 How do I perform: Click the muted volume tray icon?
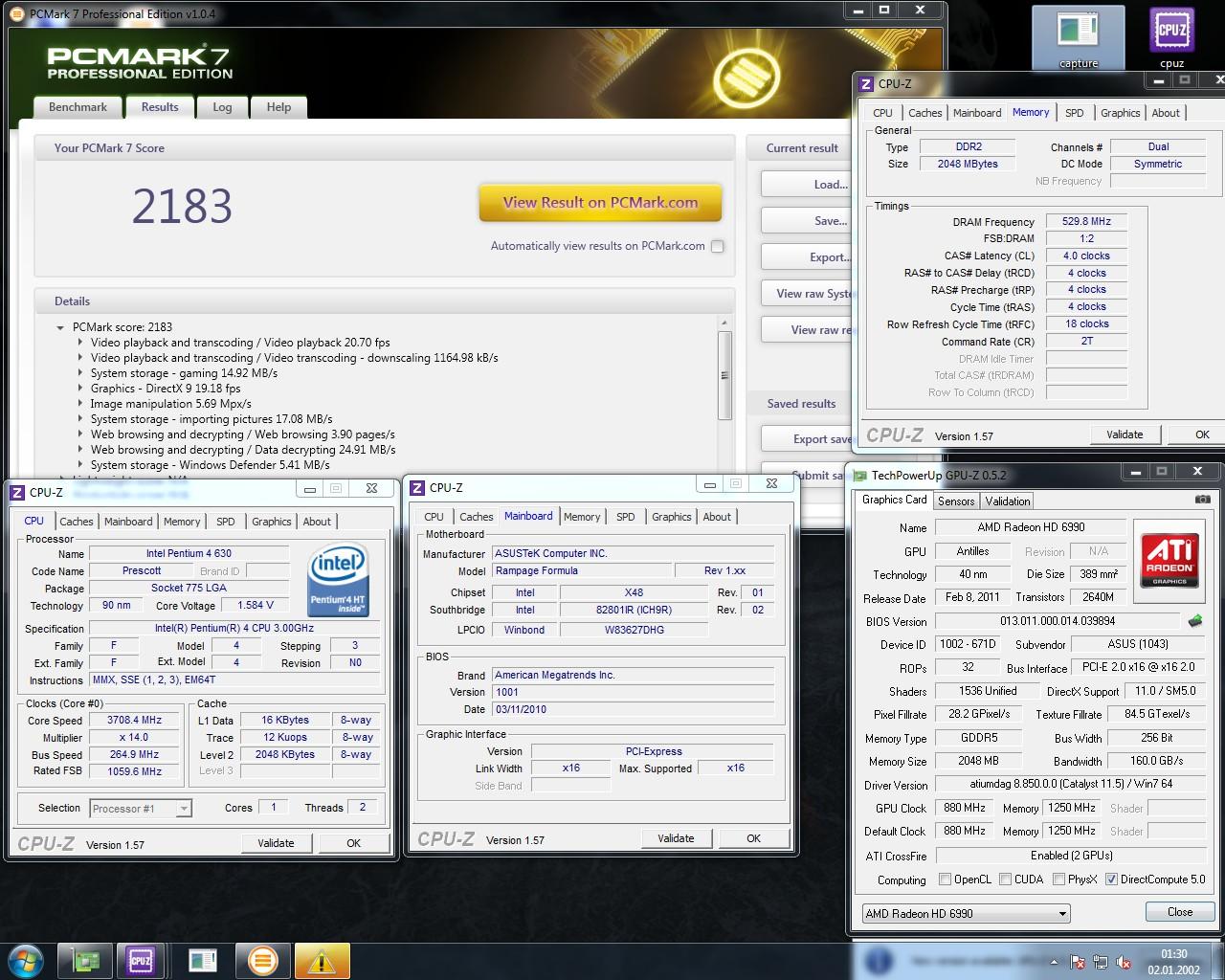[x=1124, y=961]
